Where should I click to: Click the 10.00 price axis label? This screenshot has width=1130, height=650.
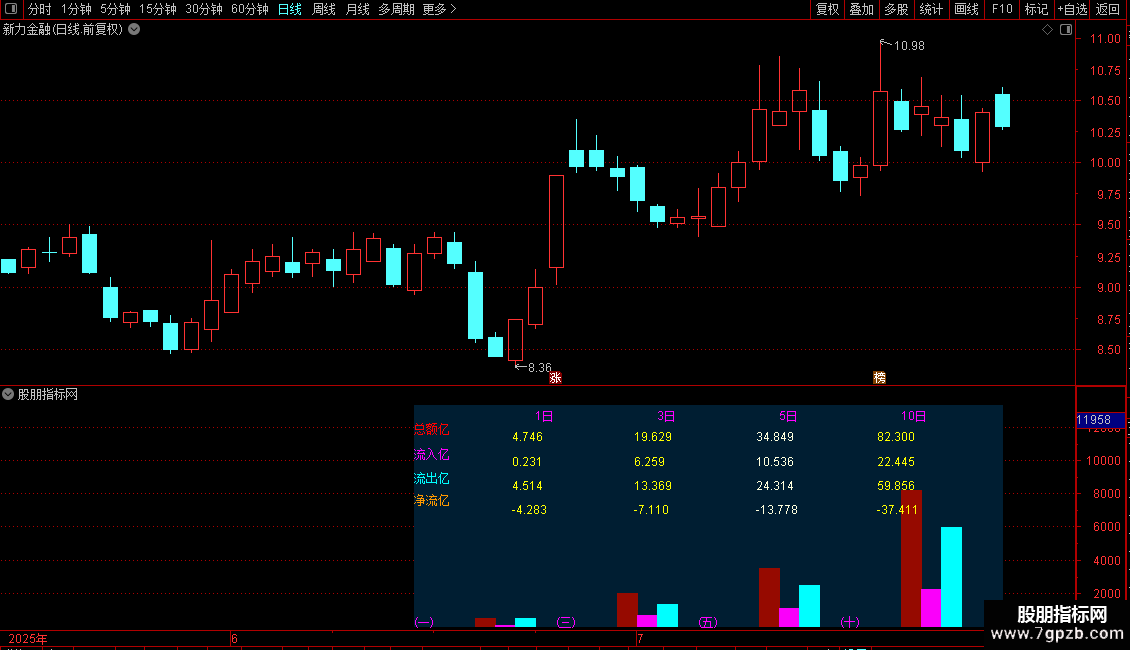[1104, 163]
